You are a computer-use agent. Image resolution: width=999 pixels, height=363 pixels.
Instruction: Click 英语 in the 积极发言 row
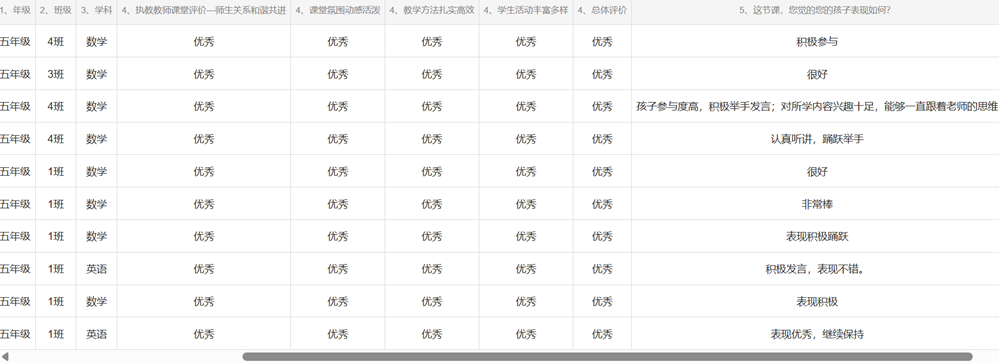click(x=96, y=269)
